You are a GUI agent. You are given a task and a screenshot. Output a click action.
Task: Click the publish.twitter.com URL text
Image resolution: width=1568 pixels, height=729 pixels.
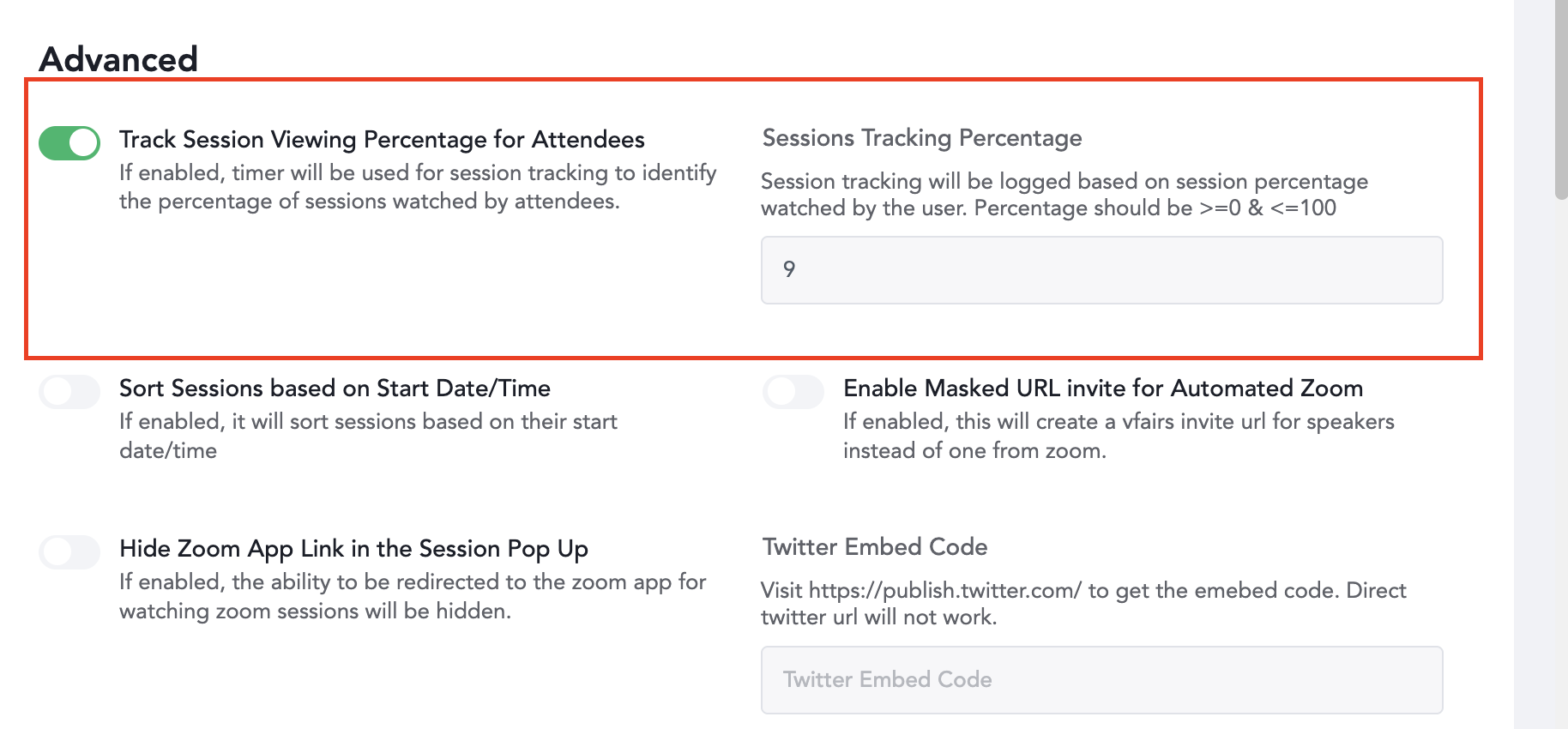[944, 591]
